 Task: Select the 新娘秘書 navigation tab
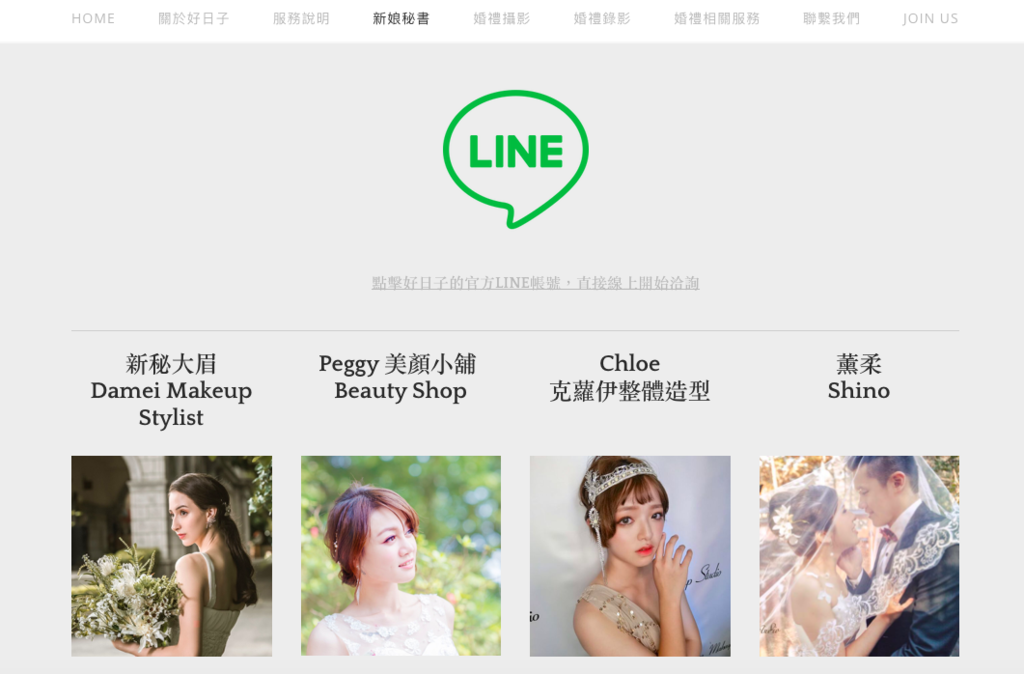tap(401, 18)
